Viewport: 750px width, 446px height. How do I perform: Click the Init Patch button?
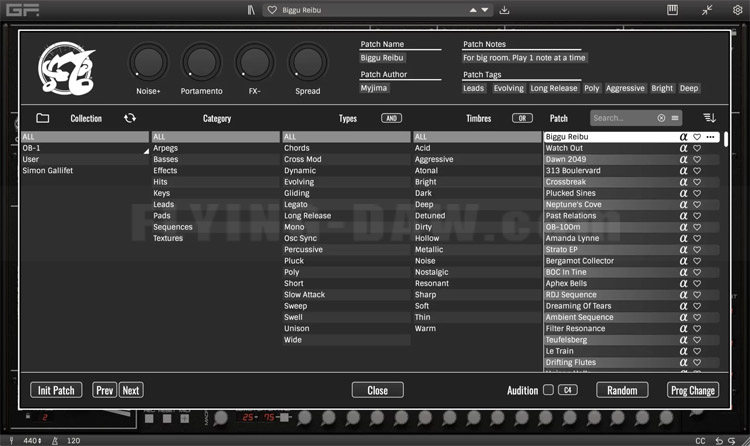tap(56, 390)
